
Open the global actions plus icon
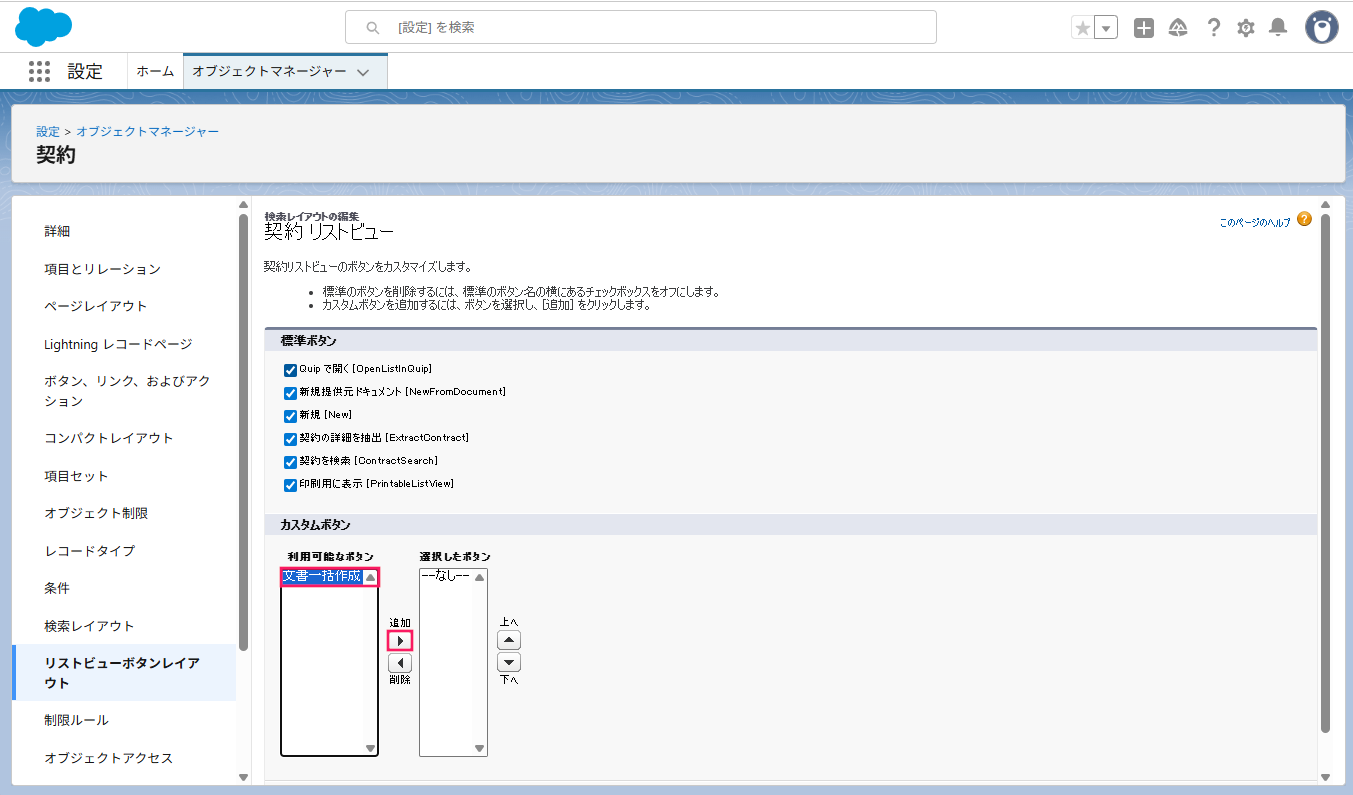coord(1144,28)
